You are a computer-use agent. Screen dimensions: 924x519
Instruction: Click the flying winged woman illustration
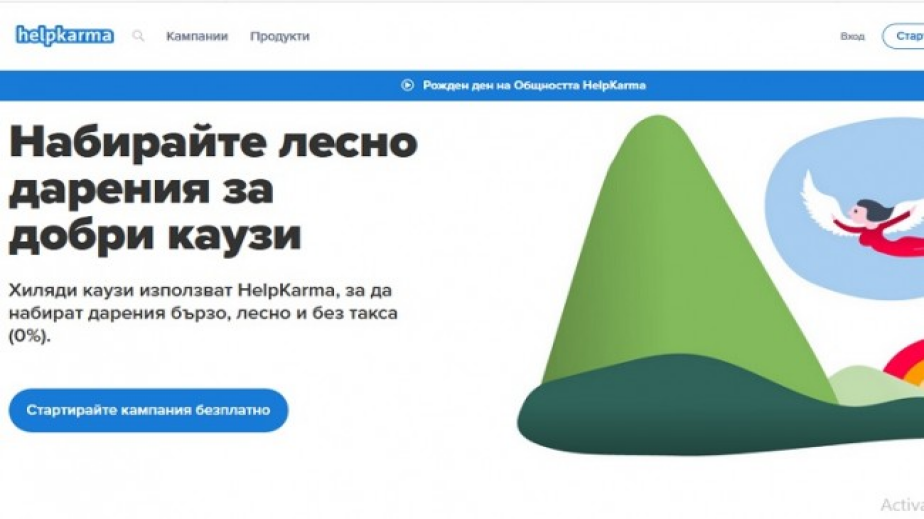pos(862,213)
